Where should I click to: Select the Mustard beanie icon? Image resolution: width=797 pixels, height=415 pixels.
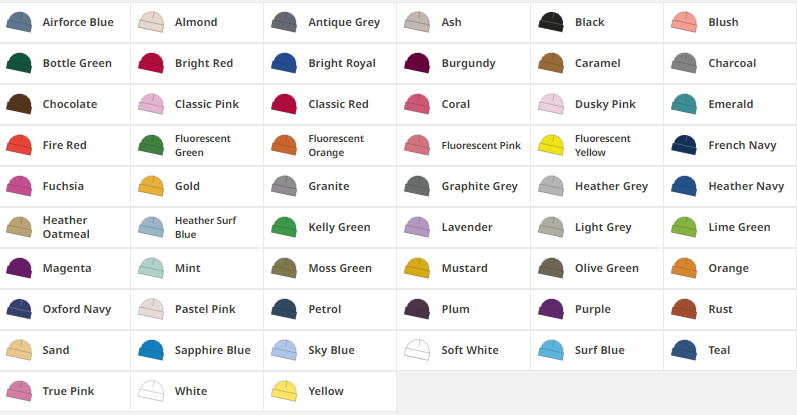pos(417,269)
